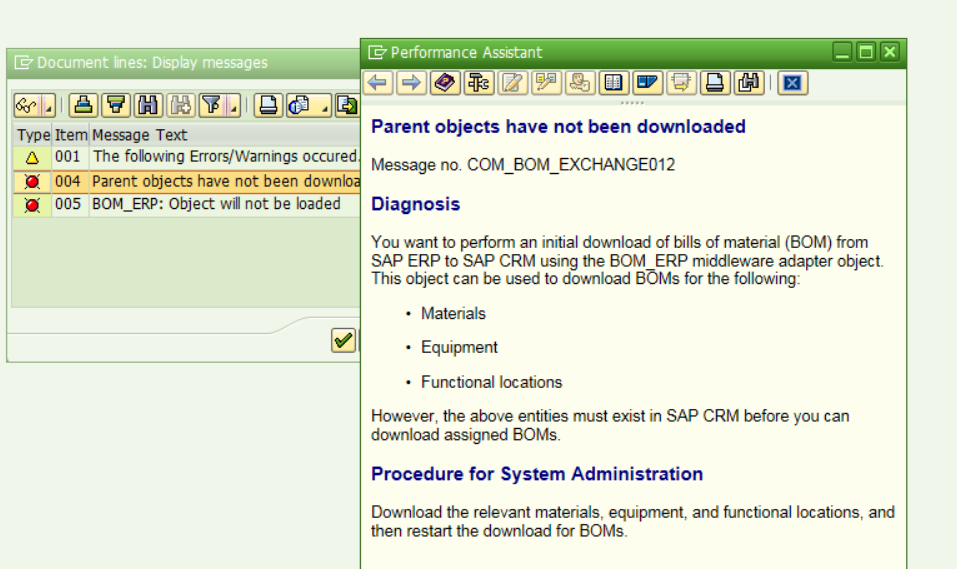Go back in Performance Assistant
The height and width of the screenshot is (569, 957).
click(x=378, y=83)
